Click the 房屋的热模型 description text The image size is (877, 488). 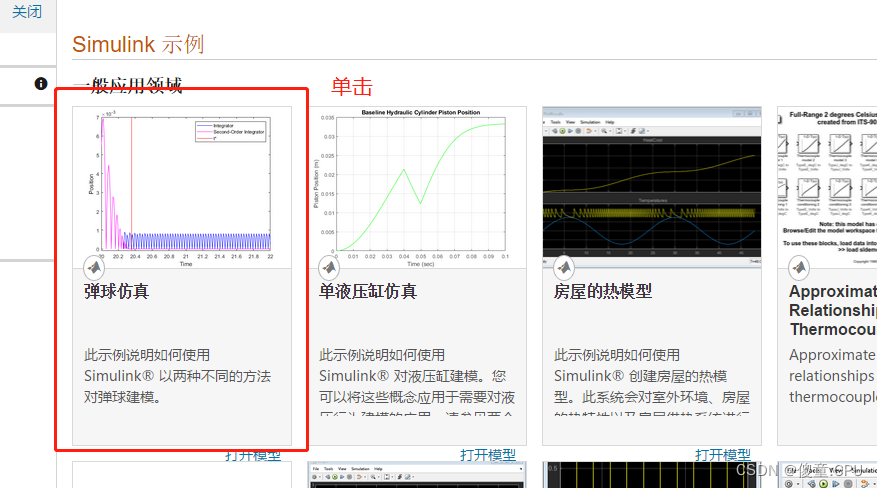click(652, 381)
